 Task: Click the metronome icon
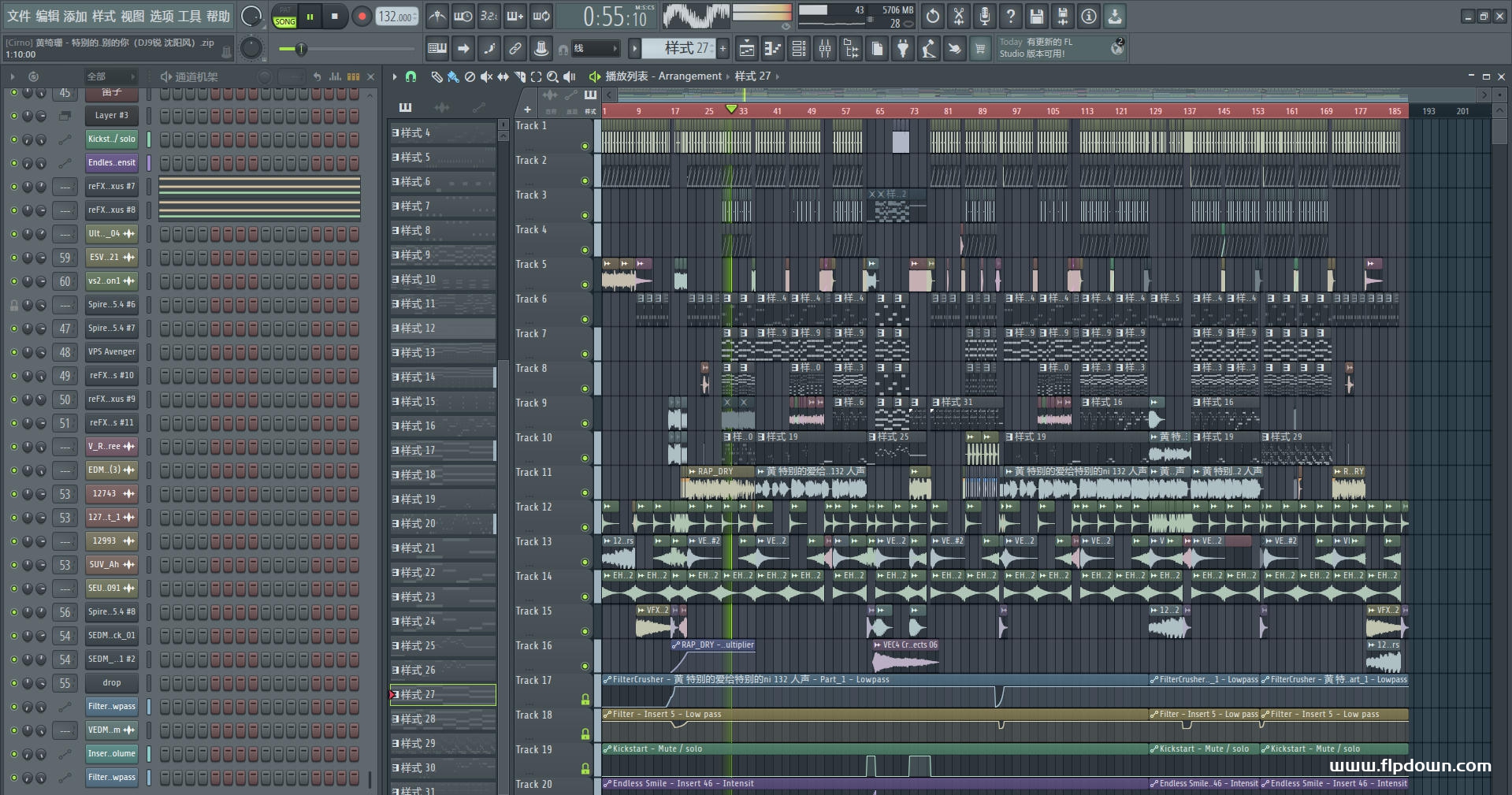437,16
